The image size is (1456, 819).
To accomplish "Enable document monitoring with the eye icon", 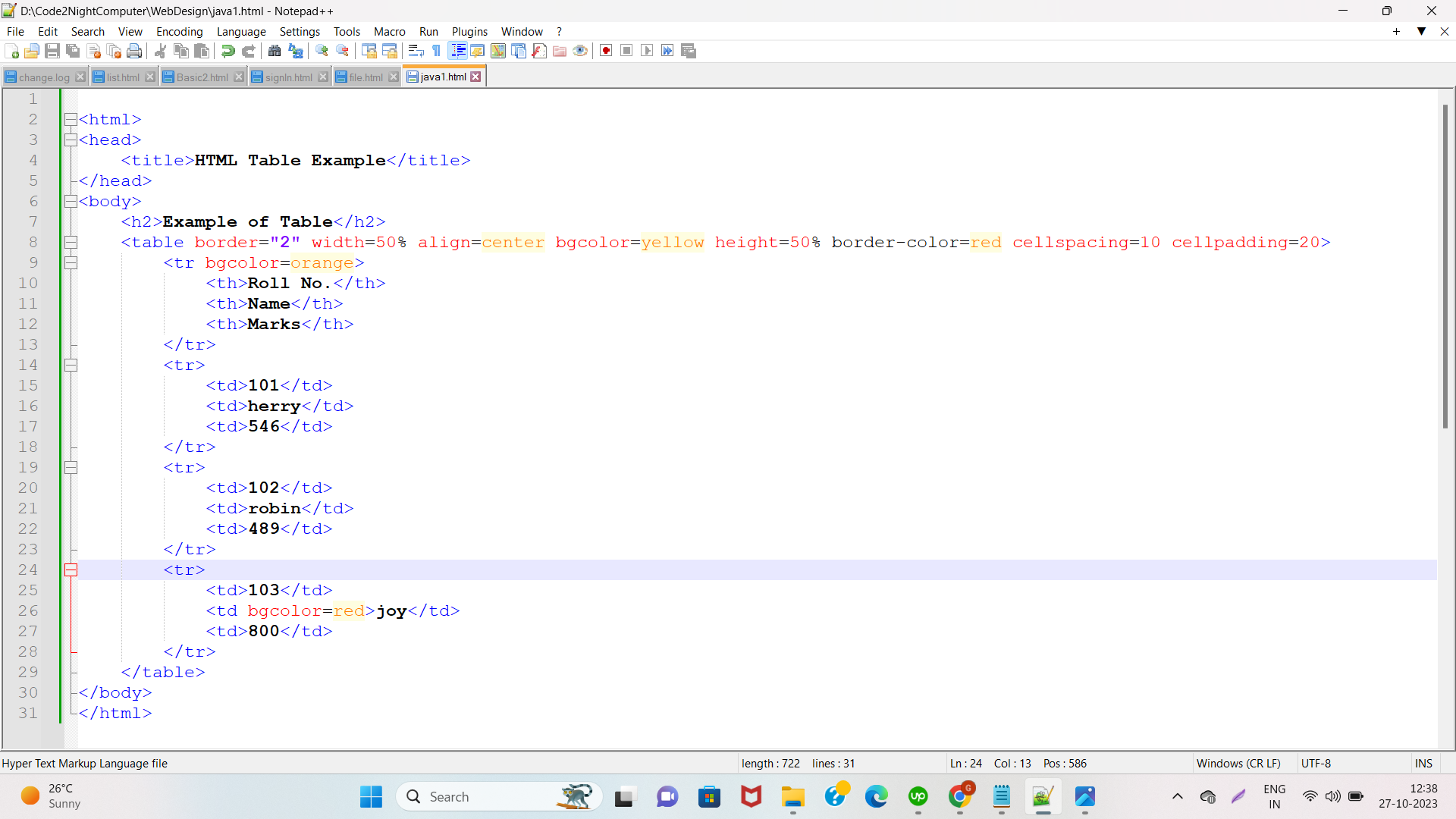I will click(579, 51).
